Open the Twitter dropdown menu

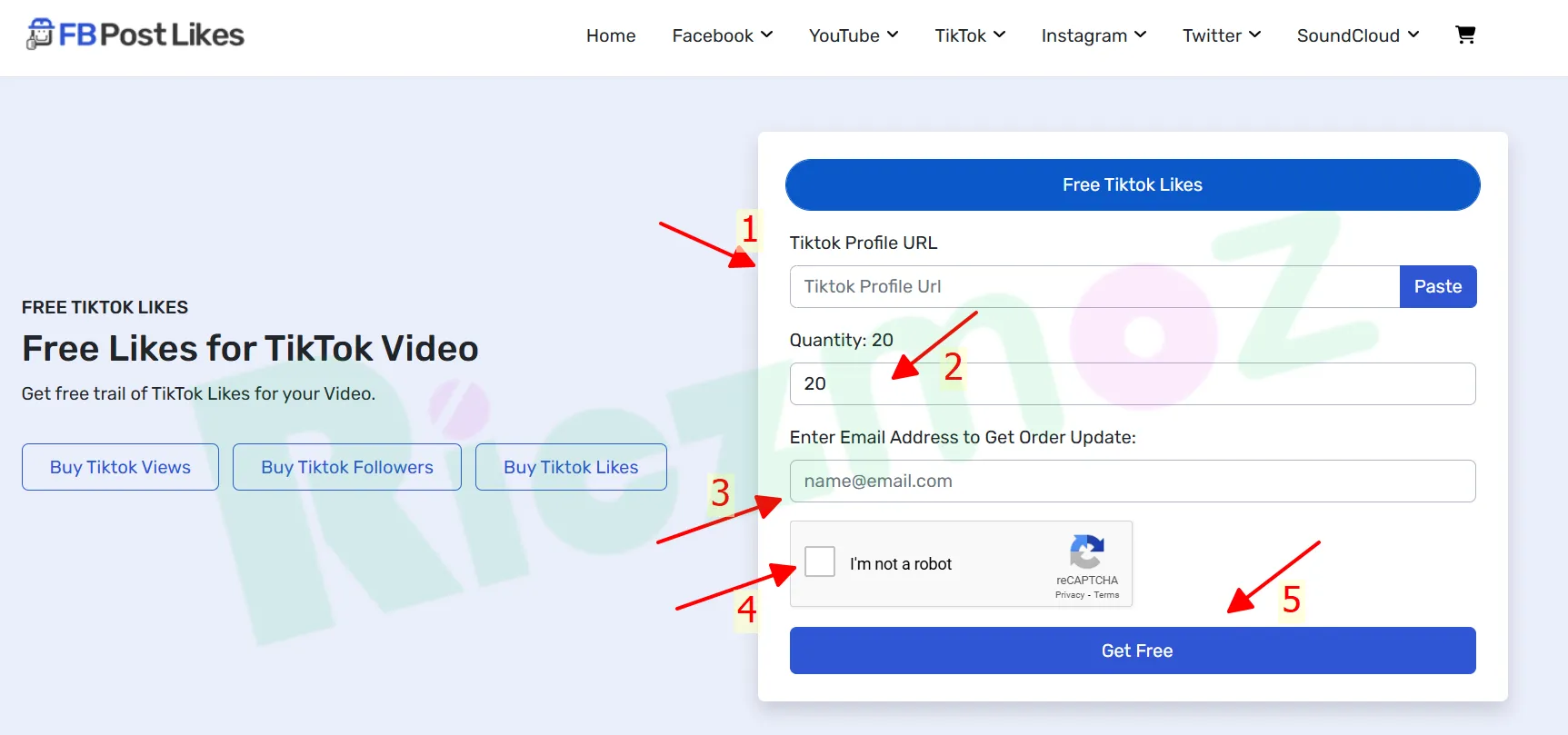point(1222,35)
